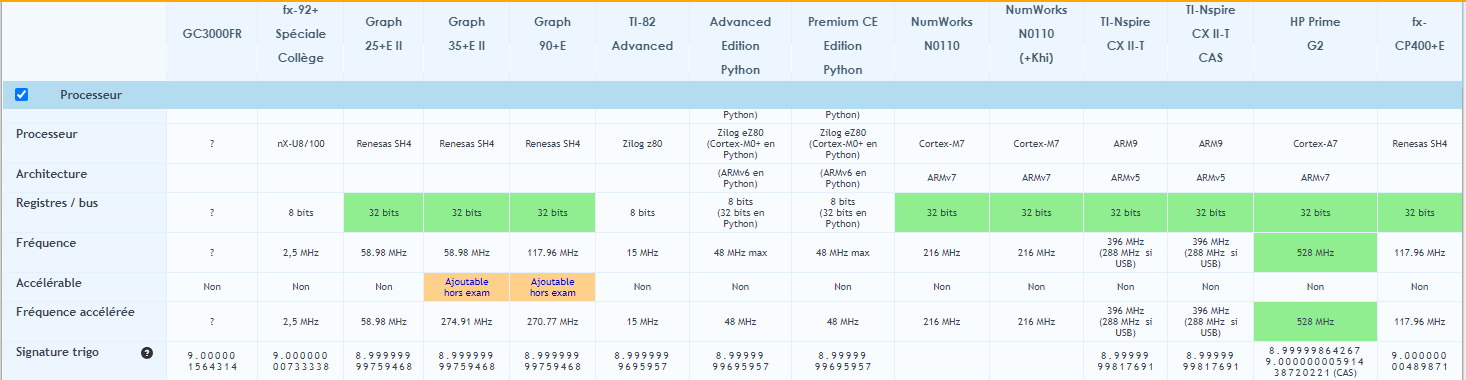Select the NumWorks N0110 (+Khi) column header

coord(1035,34)
